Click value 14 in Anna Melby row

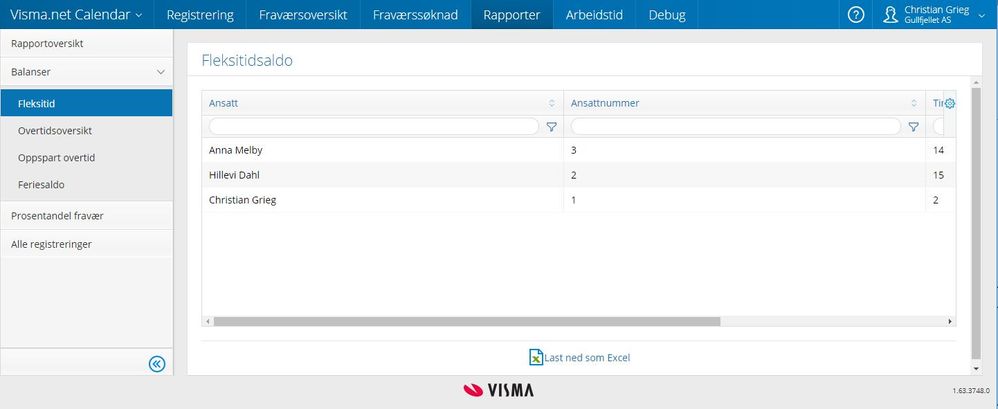point(938,151)
